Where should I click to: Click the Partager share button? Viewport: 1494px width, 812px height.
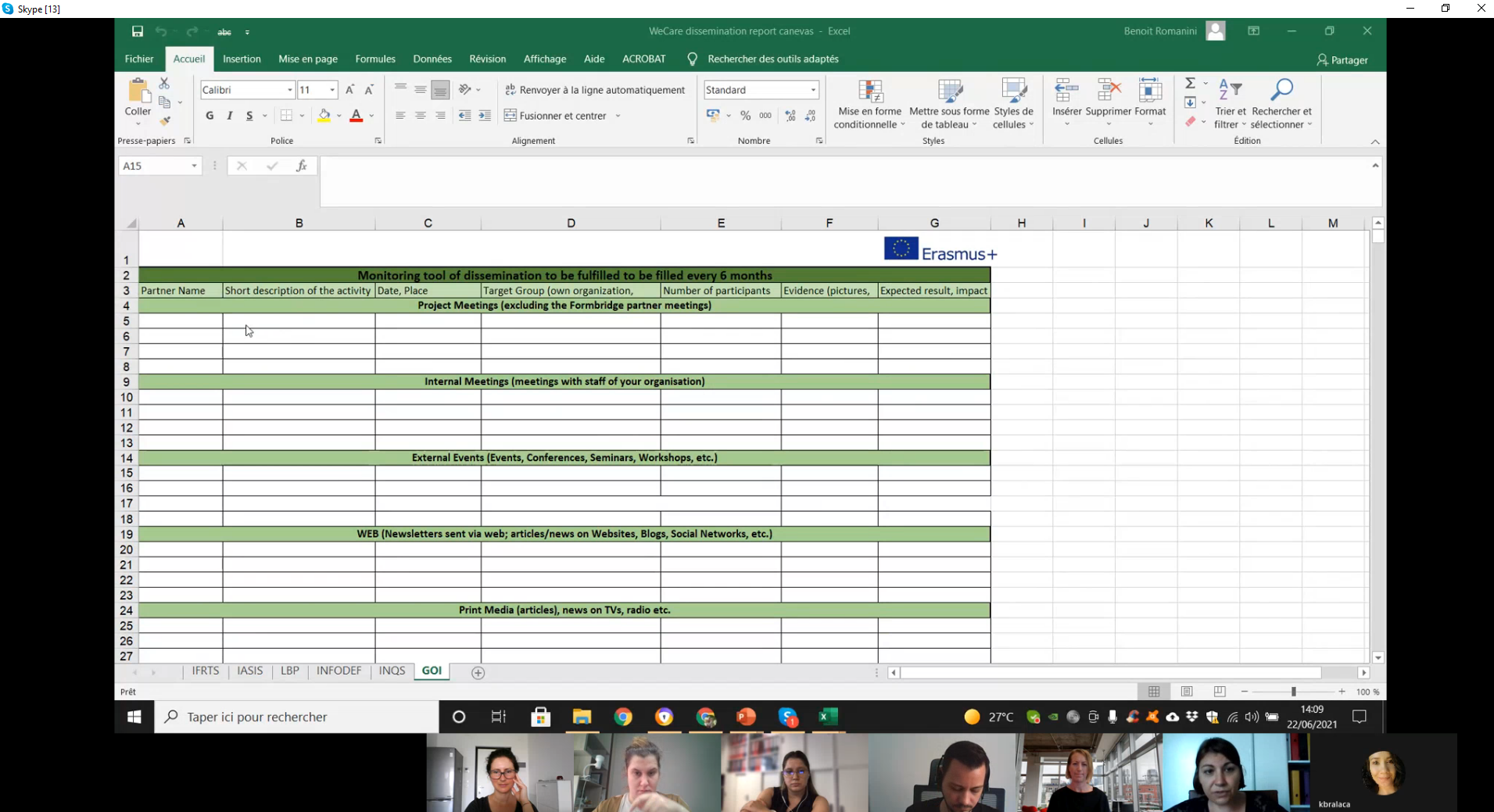coord(1342,60)
